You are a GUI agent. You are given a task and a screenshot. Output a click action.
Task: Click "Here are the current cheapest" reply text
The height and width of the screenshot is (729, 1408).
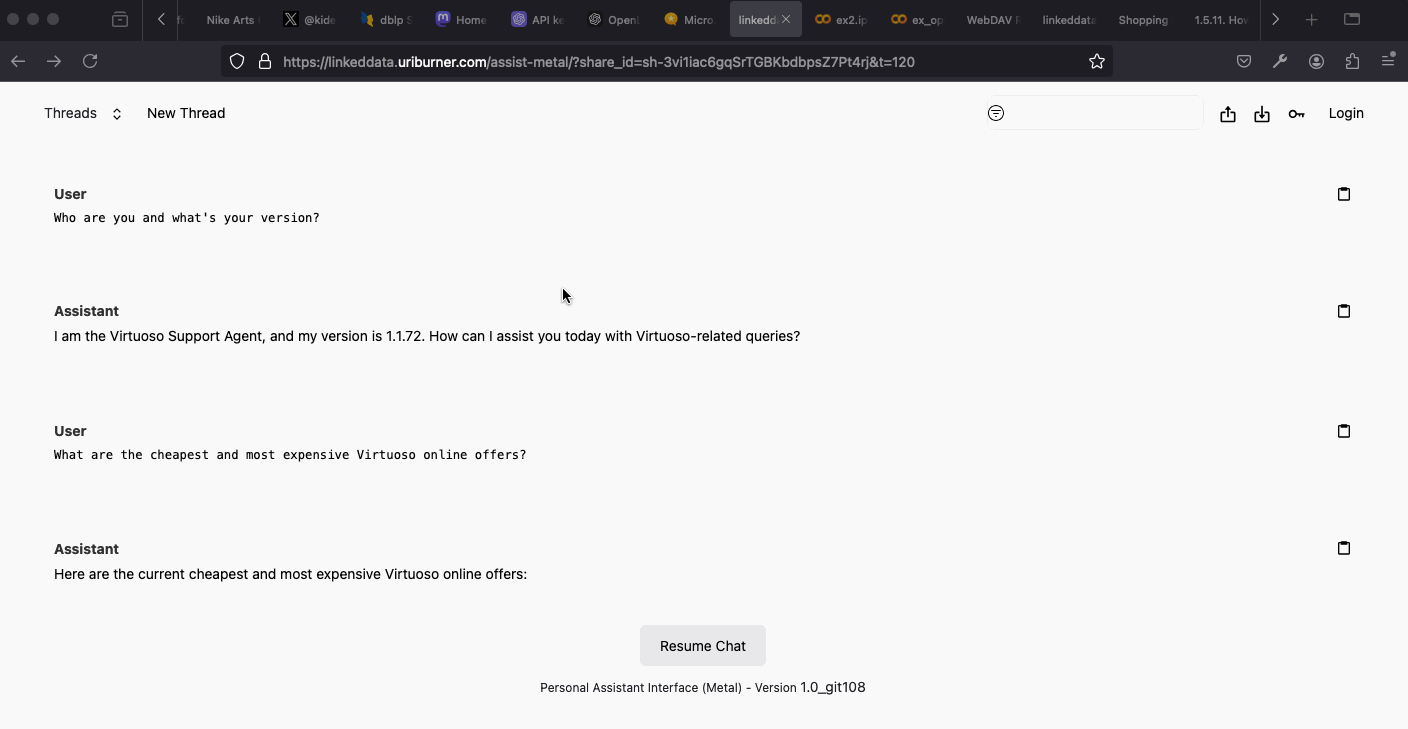(290, 574)
